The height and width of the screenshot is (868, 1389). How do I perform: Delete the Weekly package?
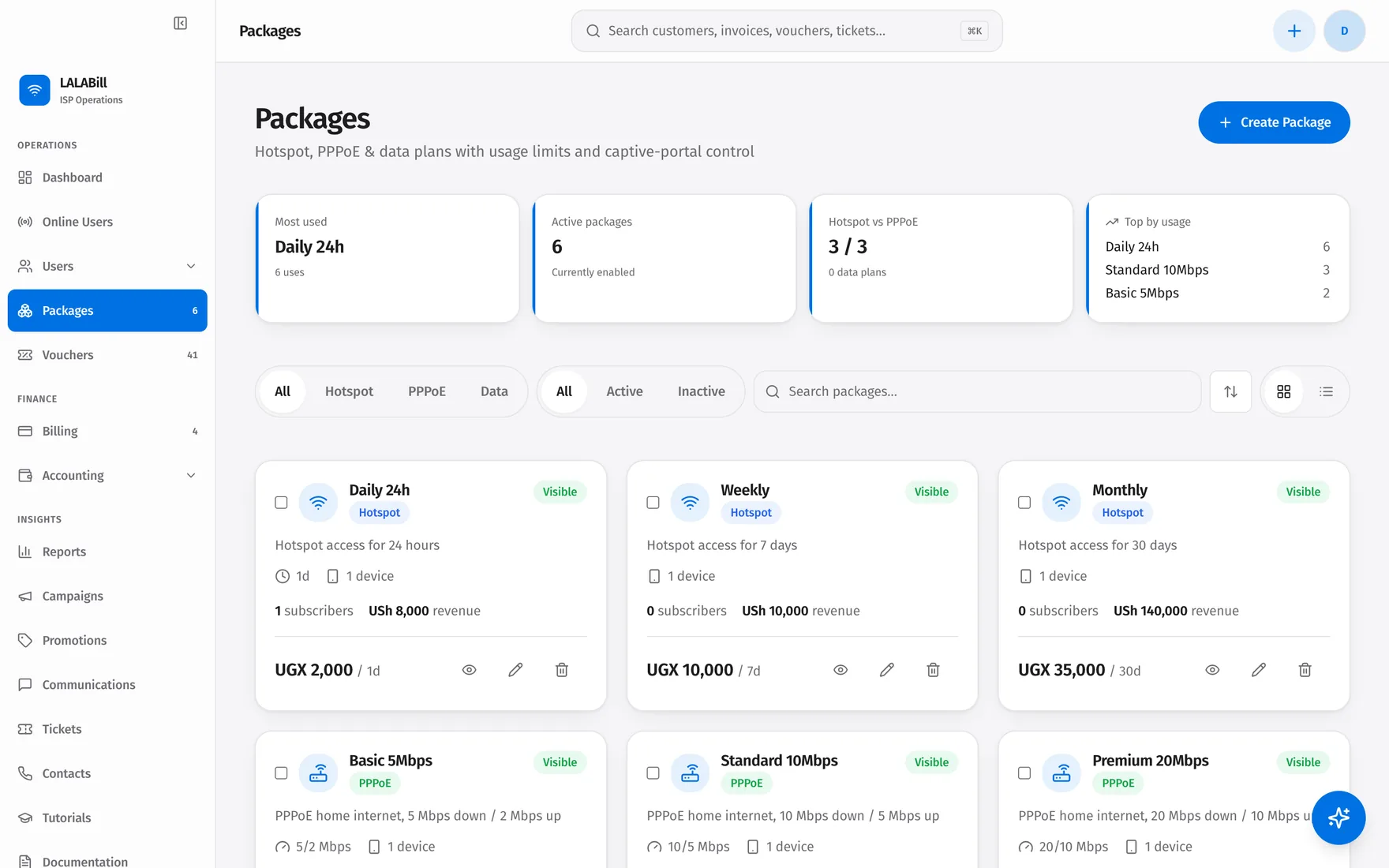pyautogui.click(x=933, y=670)
